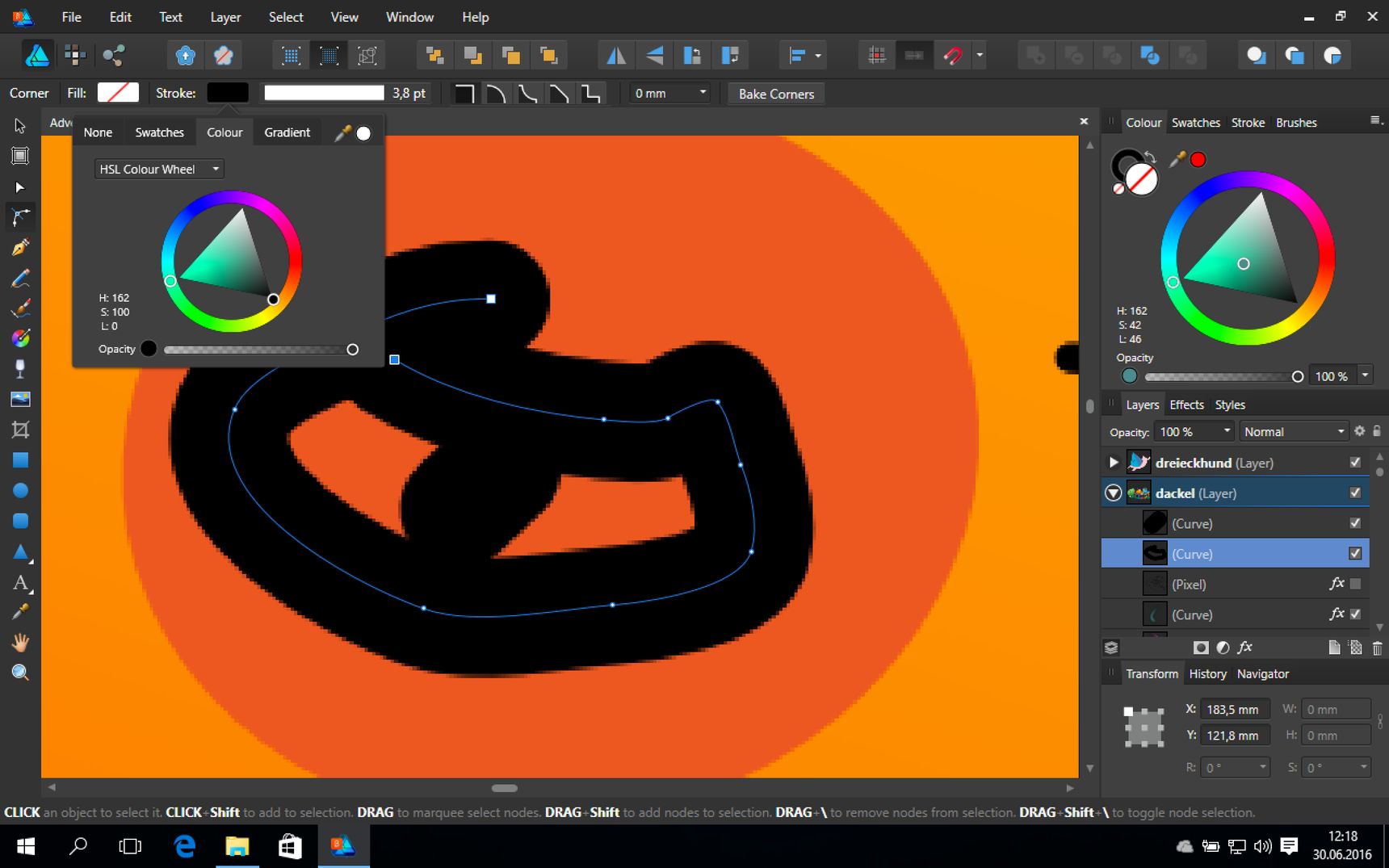Select the Zoom magnifier tool

click(20, 673)
